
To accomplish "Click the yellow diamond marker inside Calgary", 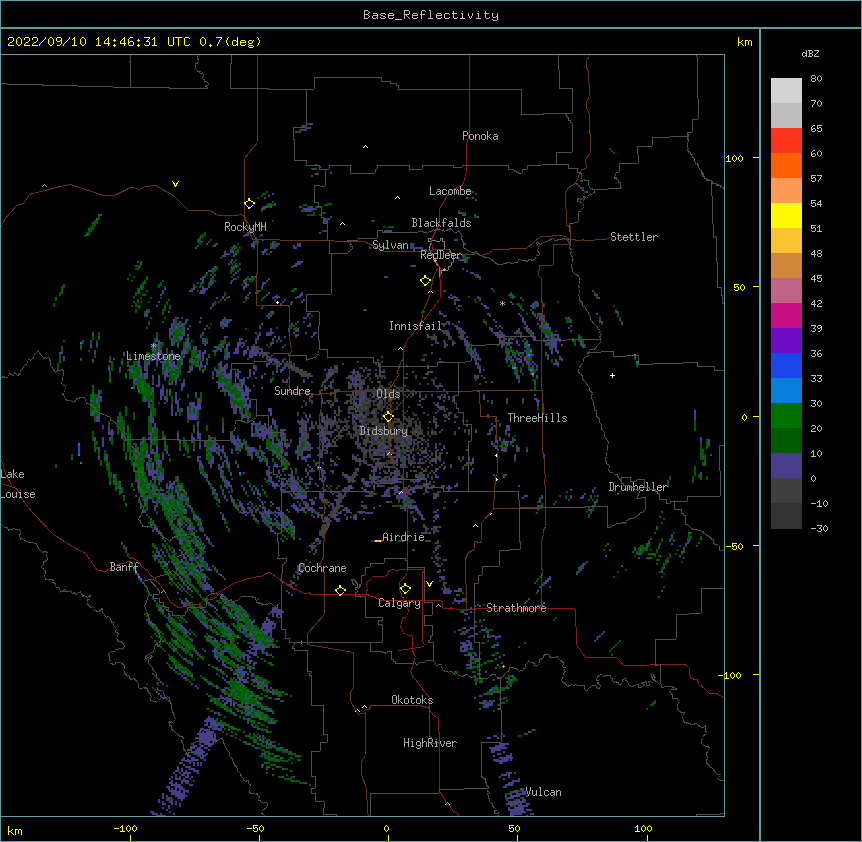I will pyautogui.click(x=405, y=589).
